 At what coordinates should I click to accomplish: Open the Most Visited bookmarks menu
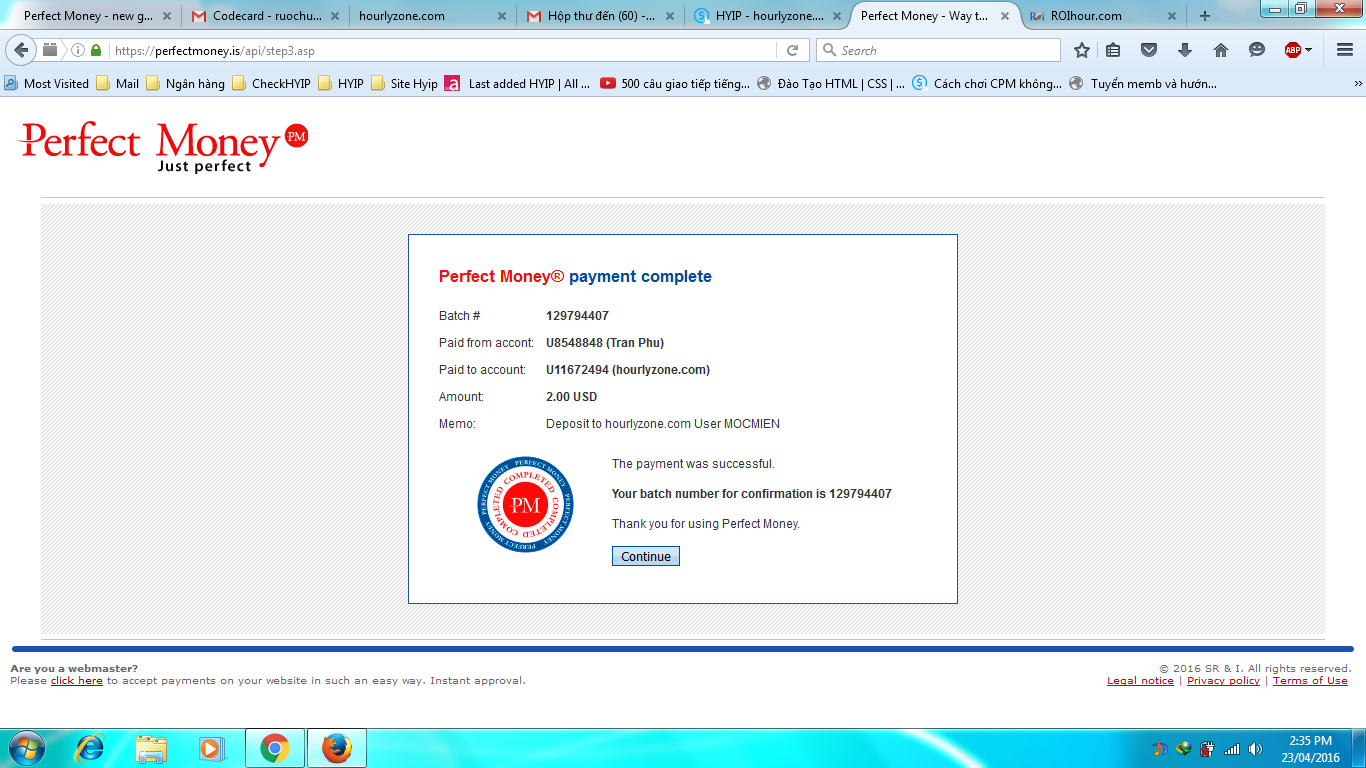47,84
